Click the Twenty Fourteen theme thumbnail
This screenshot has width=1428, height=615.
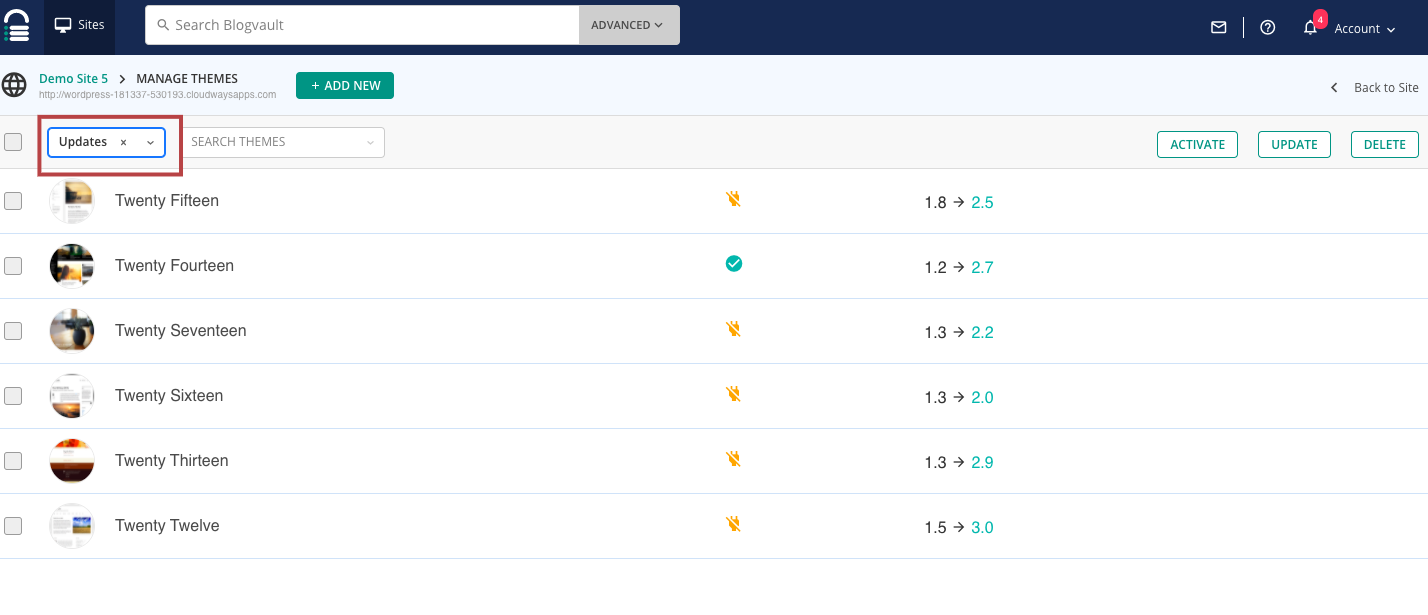pos(72,266)
